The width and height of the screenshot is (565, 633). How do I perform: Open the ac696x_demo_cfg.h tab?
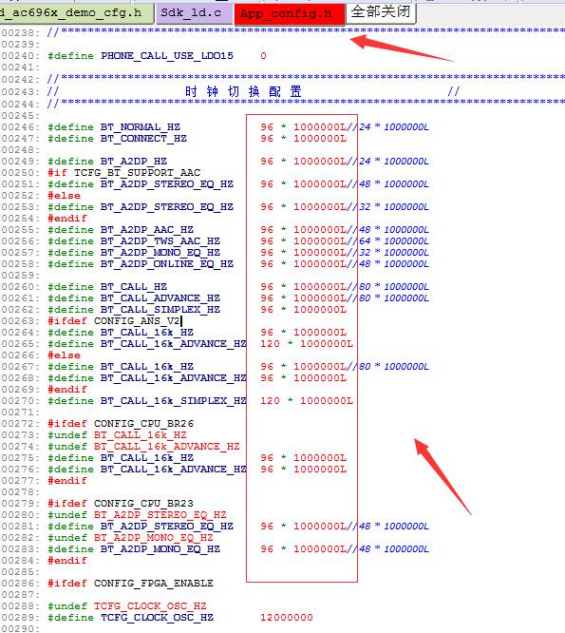coord(76,13)
